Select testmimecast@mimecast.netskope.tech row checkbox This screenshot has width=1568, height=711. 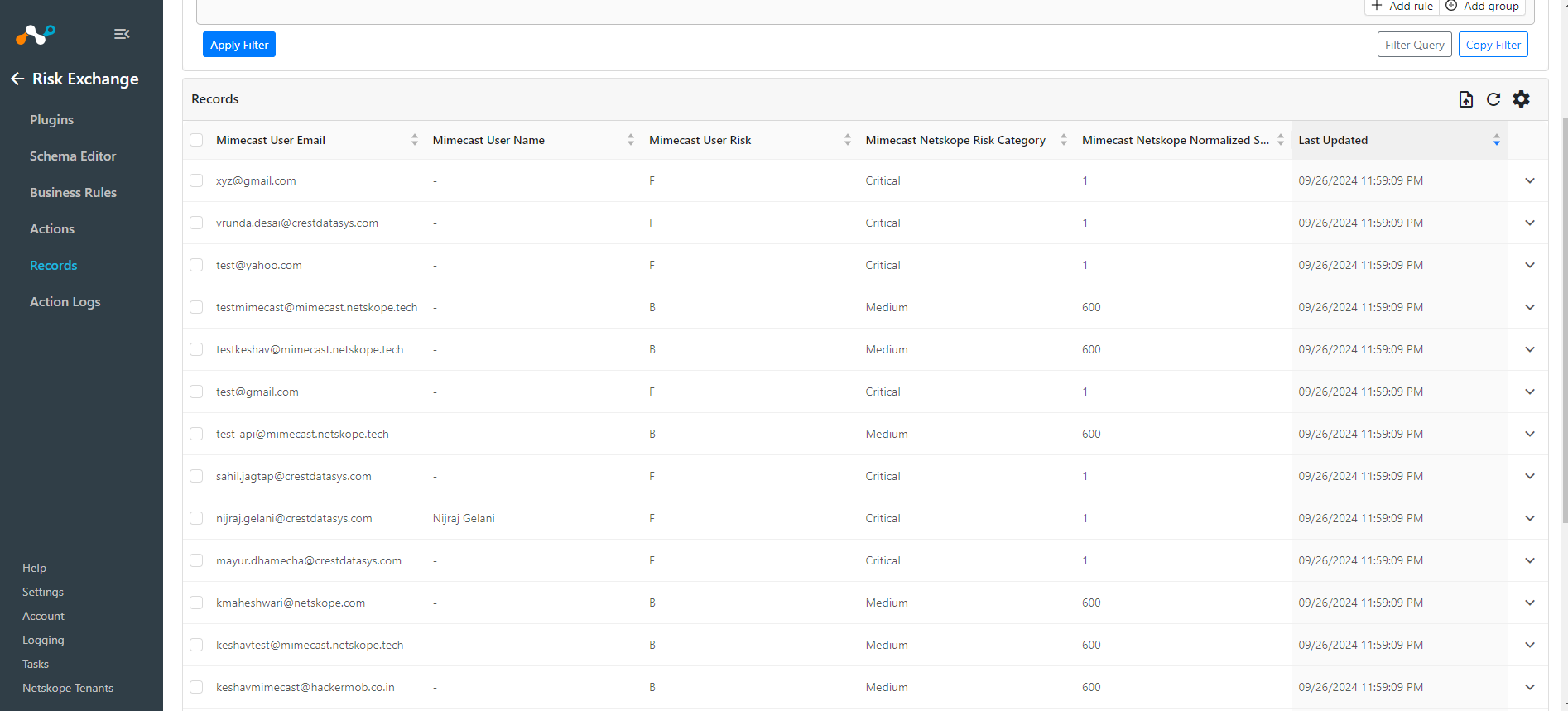[x=196, y=307]
